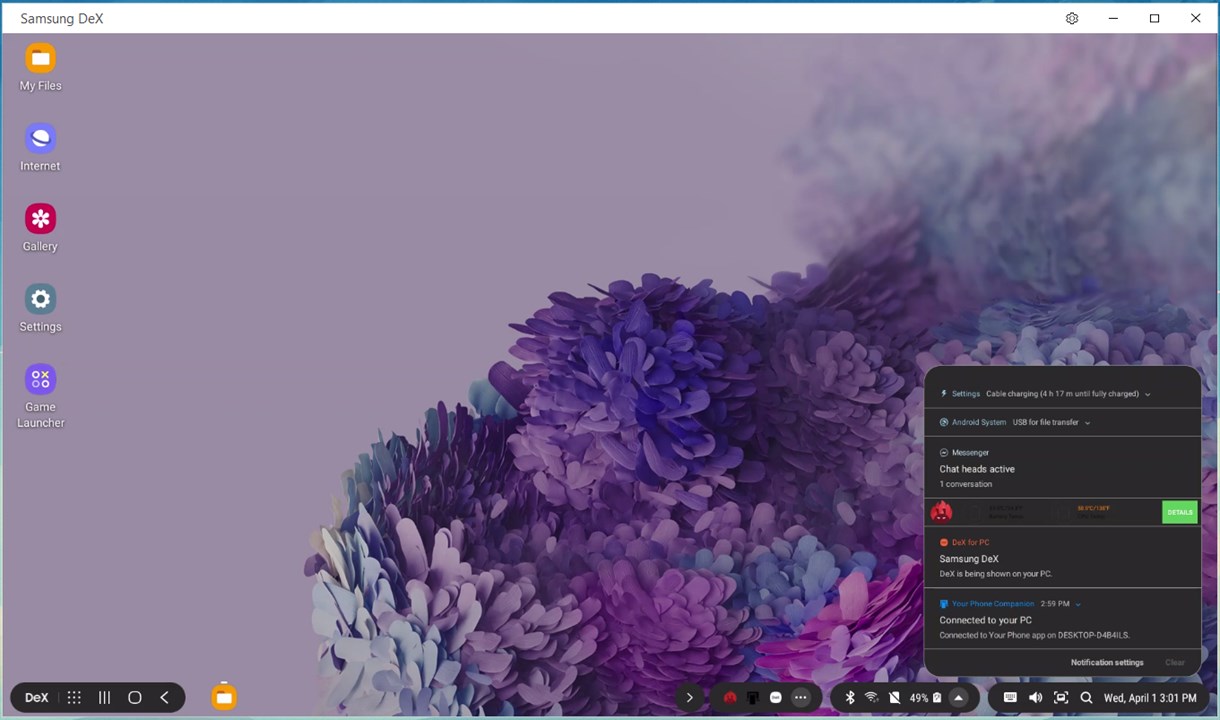Click 'Connected to Your Phone app on DESKTOP-D4B4ILS.'
This screenshot has width=1220, height=720.
(x=1034, y=635)
